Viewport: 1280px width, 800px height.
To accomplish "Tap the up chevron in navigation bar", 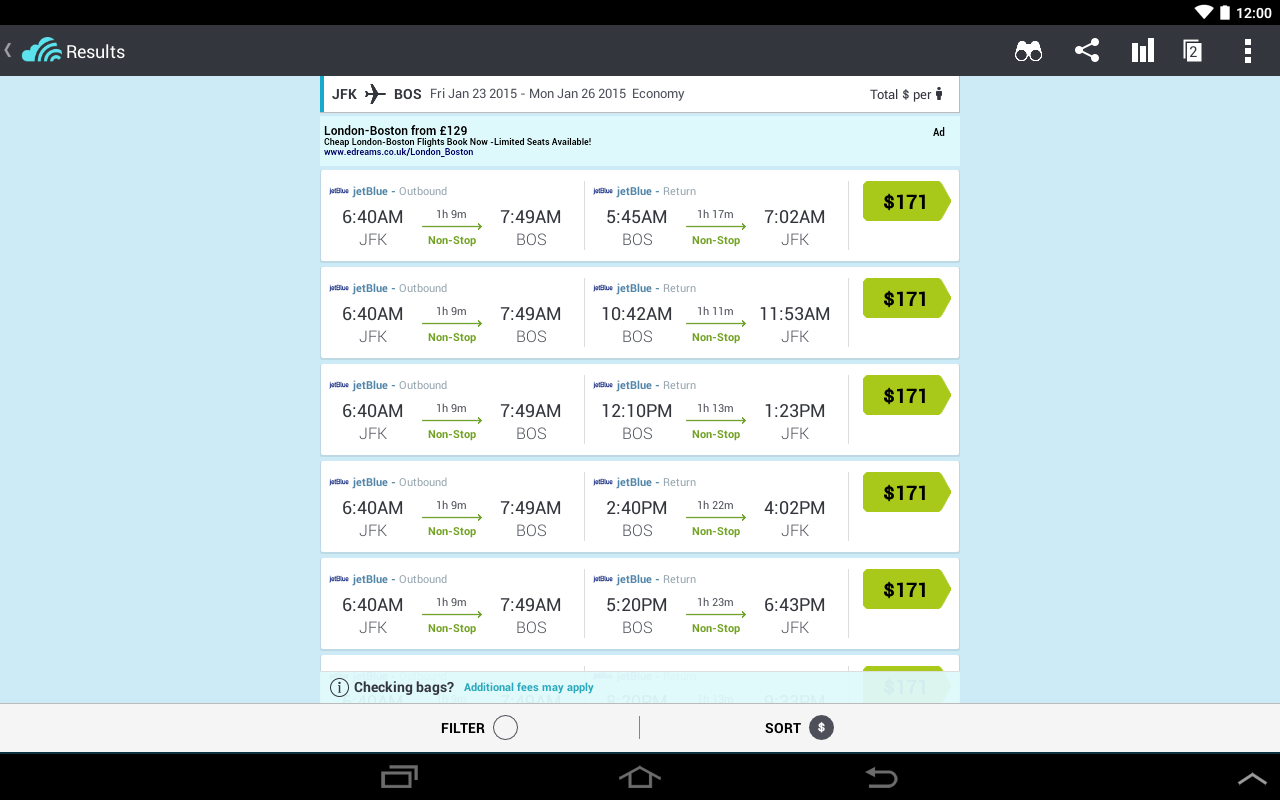I will point(1252,778).
